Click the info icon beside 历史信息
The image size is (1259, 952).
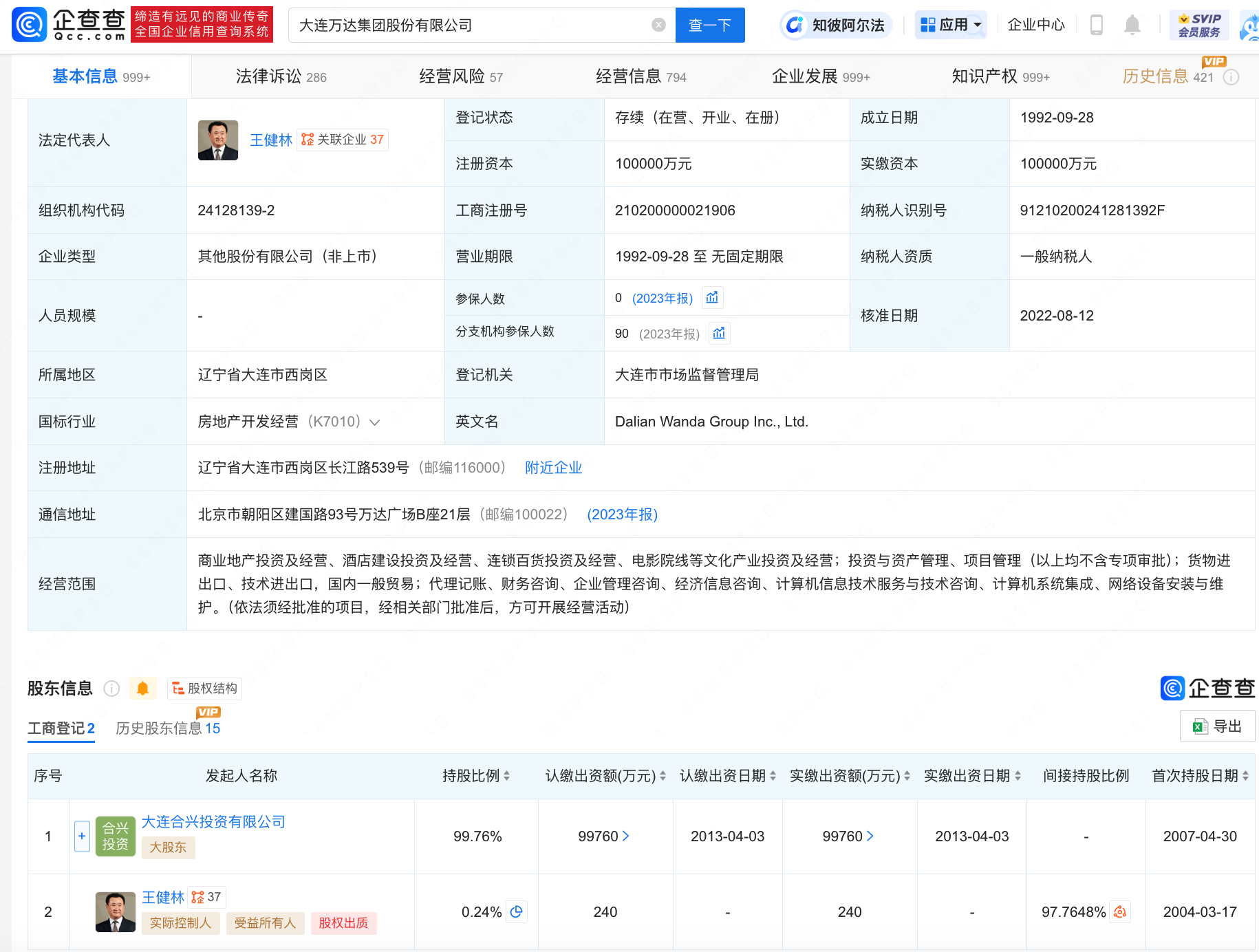pos(1231,77)
